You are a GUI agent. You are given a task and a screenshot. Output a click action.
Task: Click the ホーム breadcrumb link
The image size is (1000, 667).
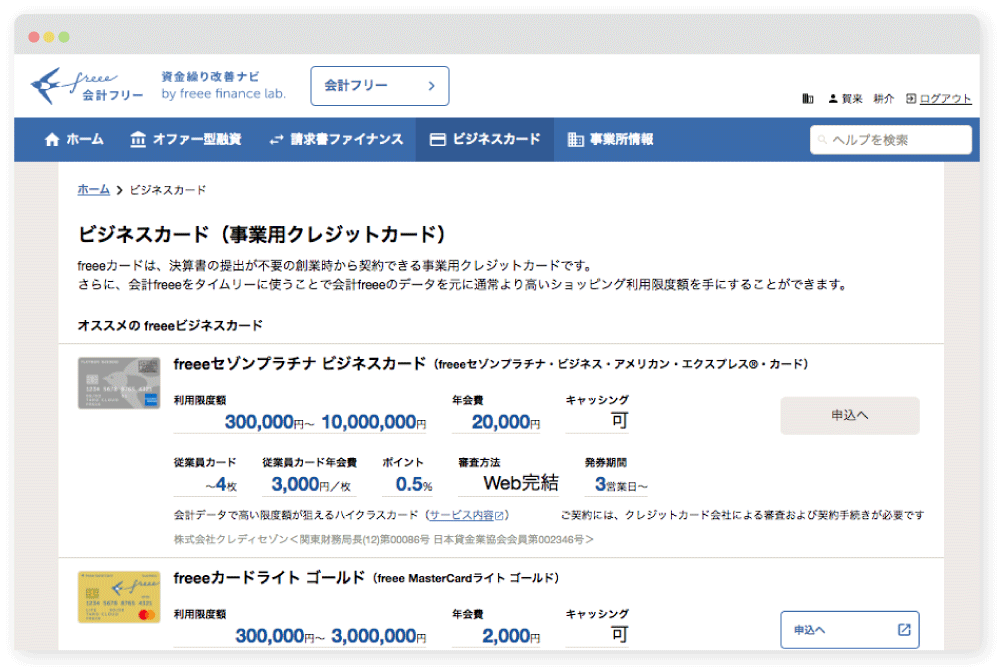pyautogui.click(x=93, y=189)
